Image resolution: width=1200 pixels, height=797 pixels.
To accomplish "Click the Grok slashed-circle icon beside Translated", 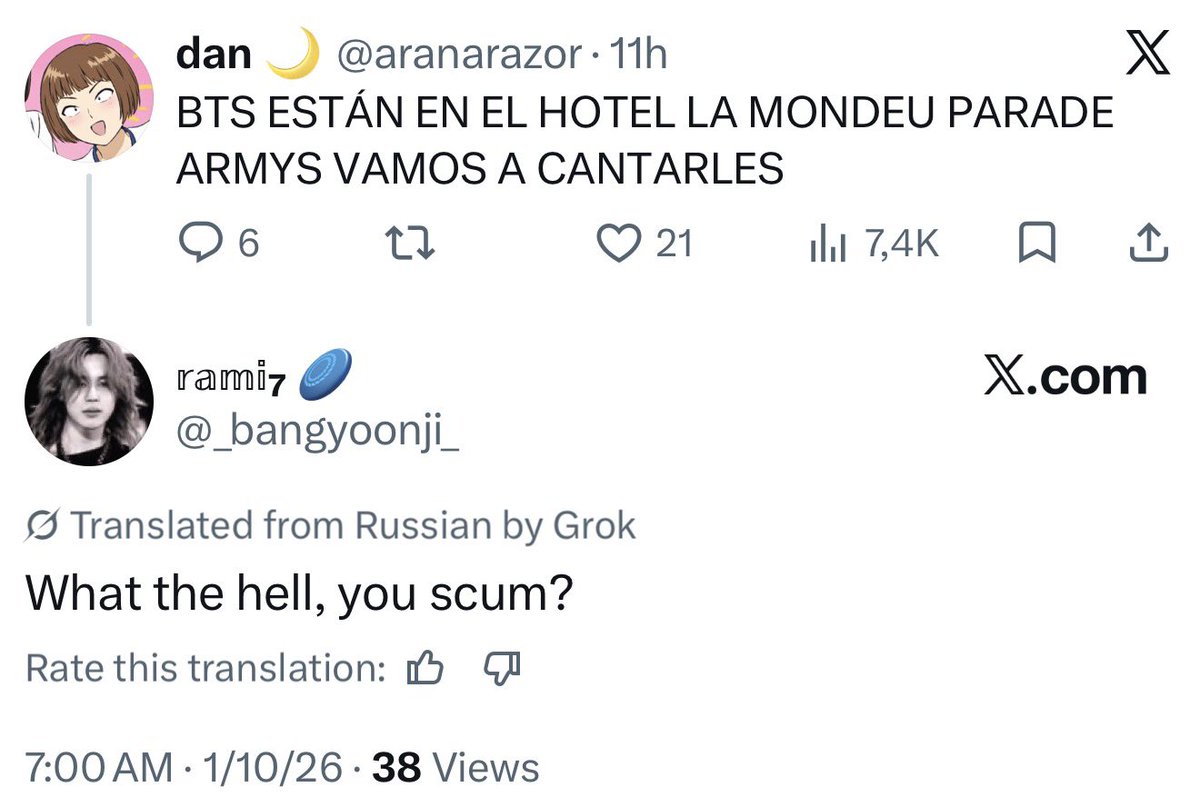I will [44, 525].
